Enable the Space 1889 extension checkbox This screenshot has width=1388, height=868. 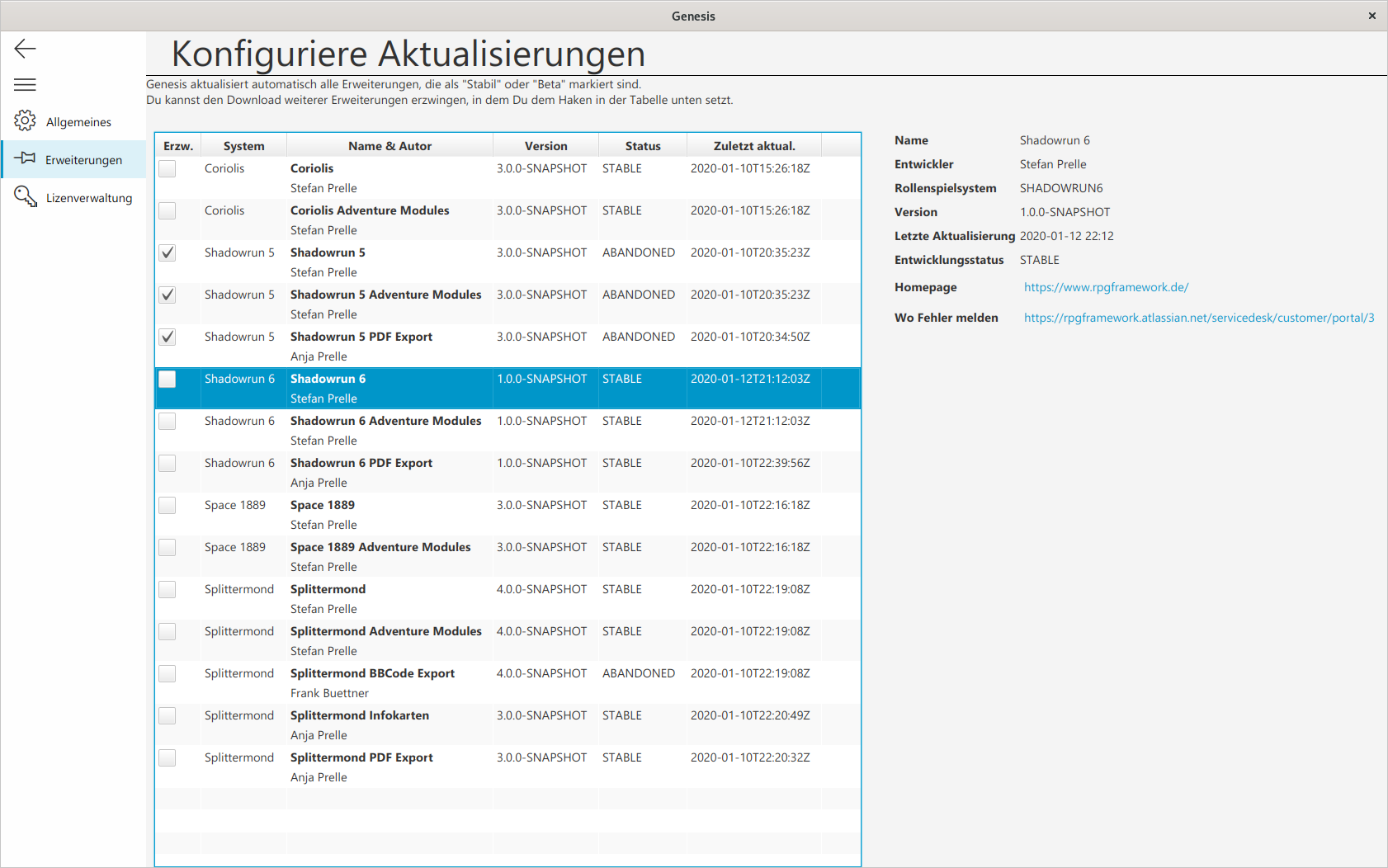[168, 505]
